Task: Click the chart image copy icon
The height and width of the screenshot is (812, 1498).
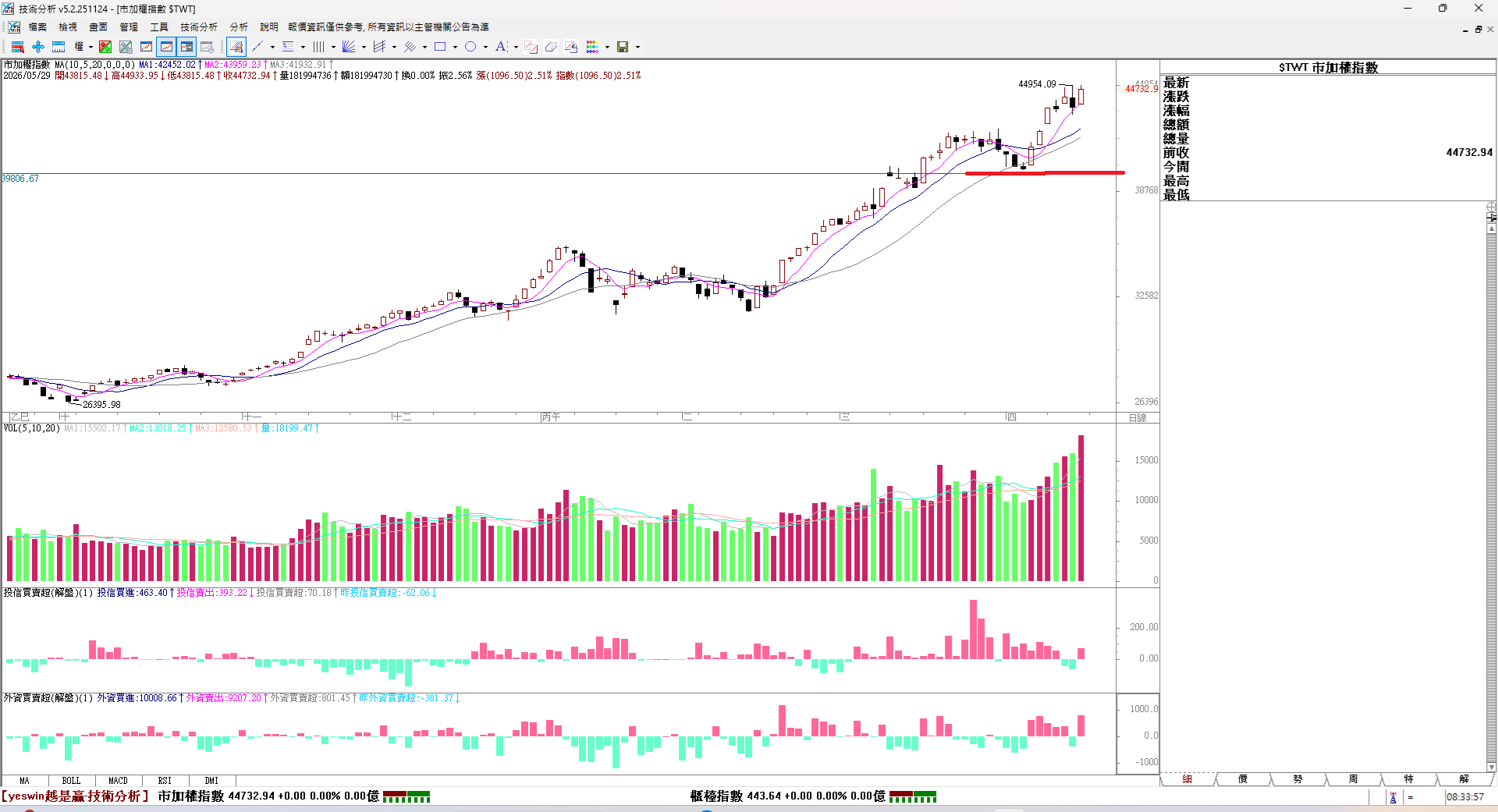Action: 571,47
